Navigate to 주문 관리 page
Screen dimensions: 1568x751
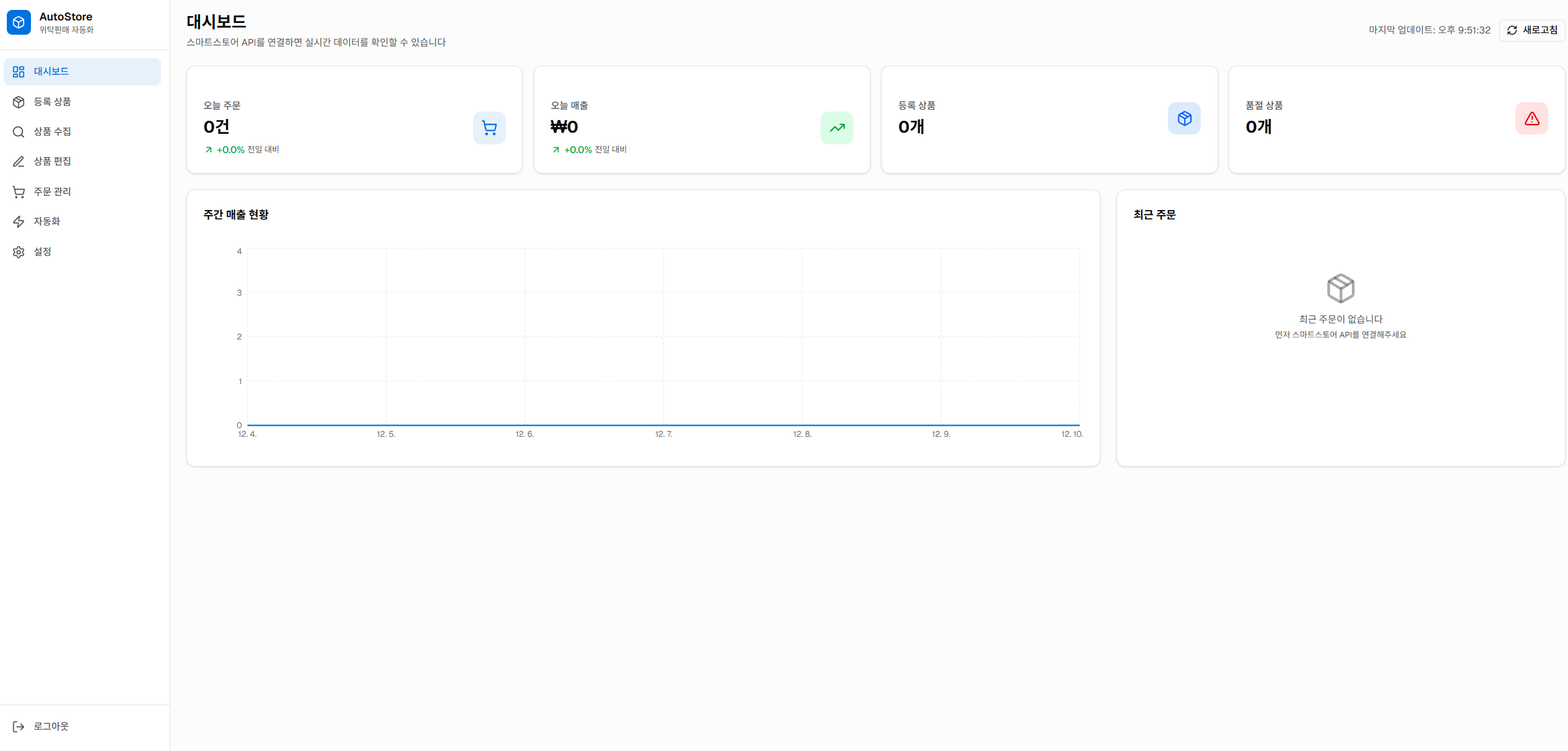pyautogui.click(x=52, y=191)
